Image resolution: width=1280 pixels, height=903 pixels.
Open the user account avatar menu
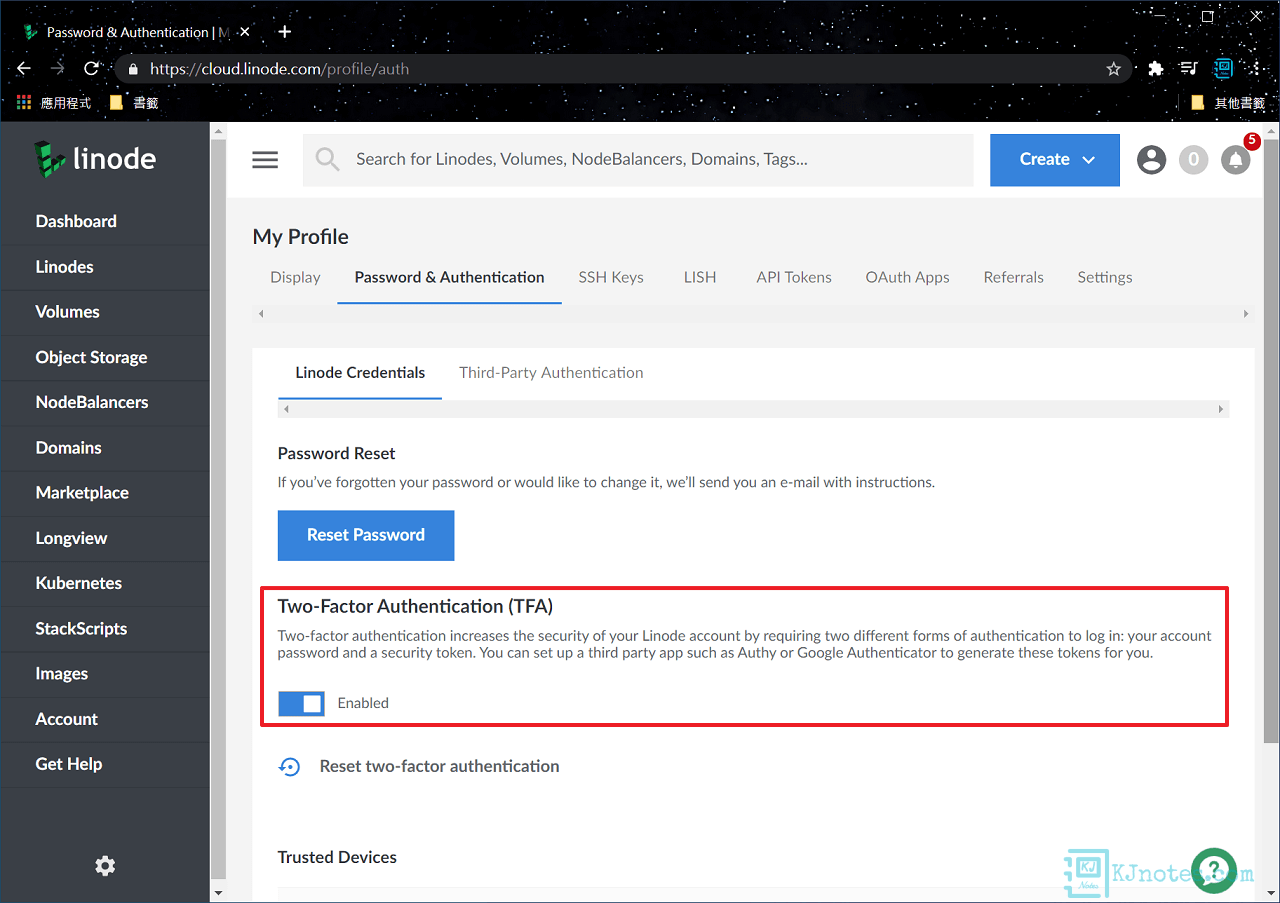[x=1151, y=159]
